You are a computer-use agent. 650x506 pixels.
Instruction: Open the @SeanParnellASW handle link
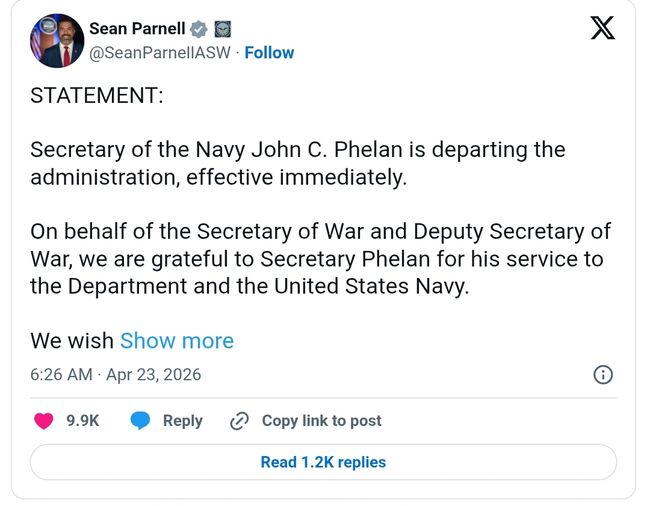coord(160,52)
